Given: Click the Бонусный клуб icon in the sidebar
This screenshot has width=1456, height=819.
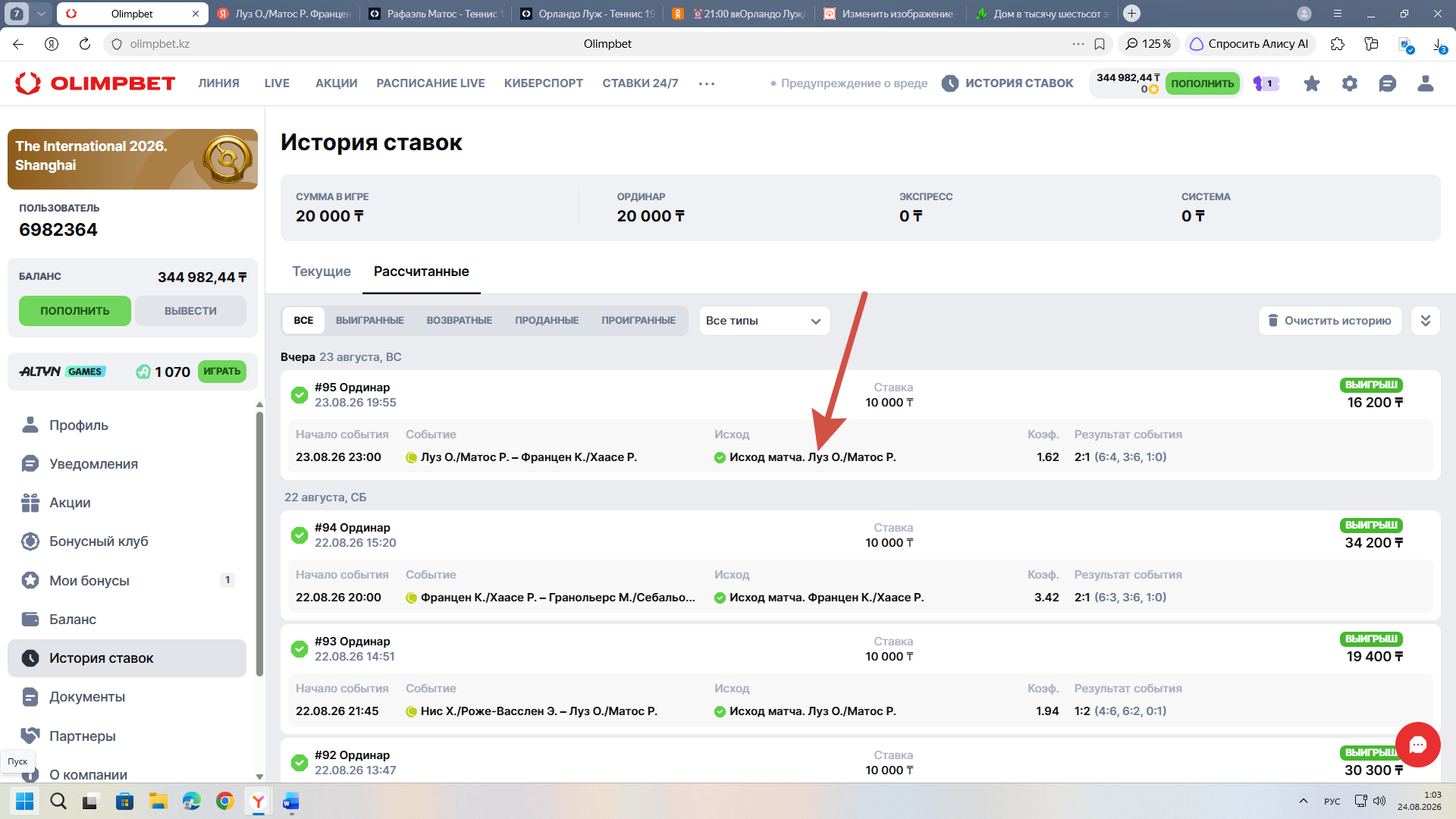Looking at the screenshot, I should [x=30, y=541].
